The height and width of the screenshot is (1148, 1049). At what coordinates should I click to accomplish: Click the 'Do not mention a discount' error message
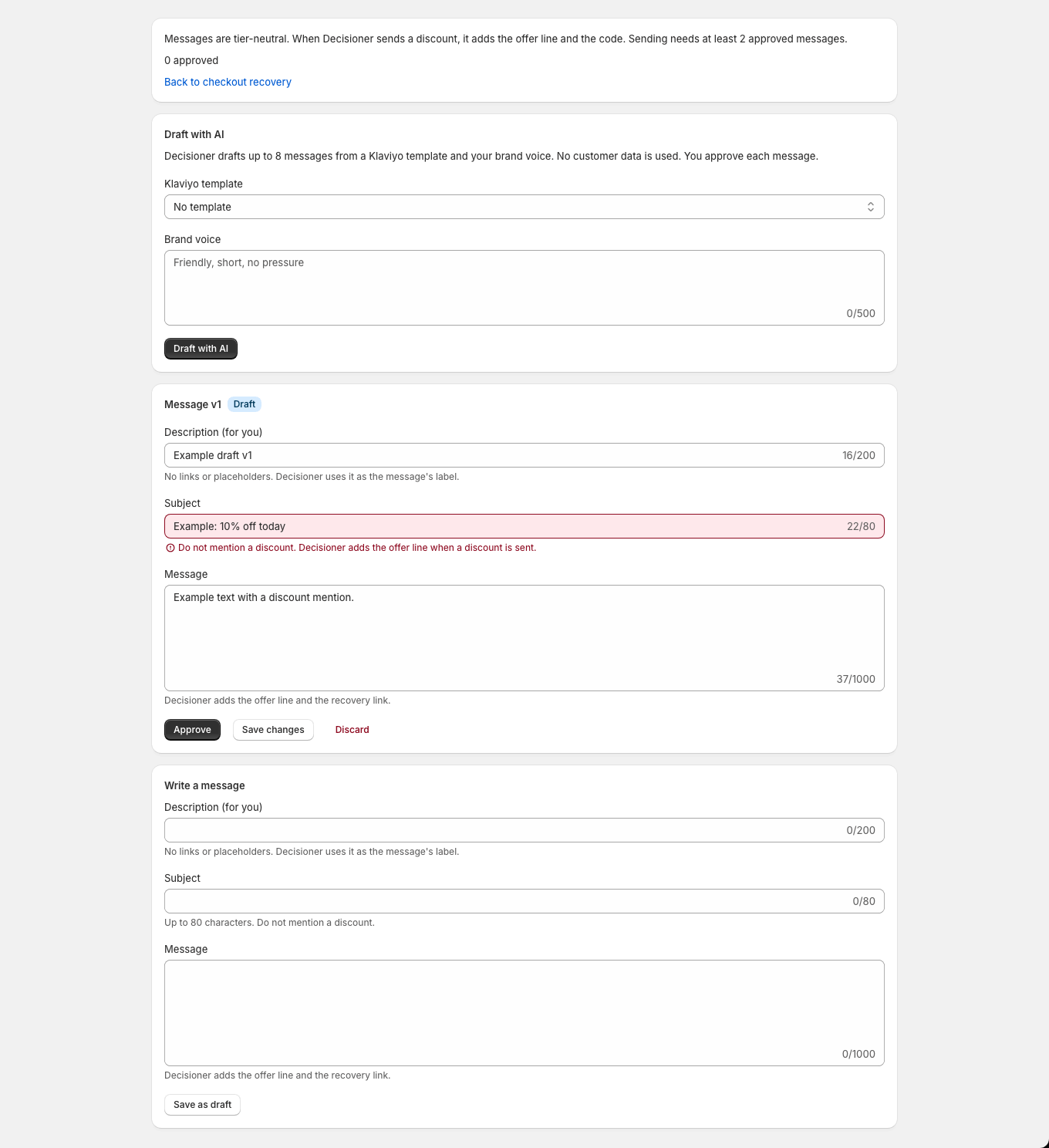coord(357,548)
